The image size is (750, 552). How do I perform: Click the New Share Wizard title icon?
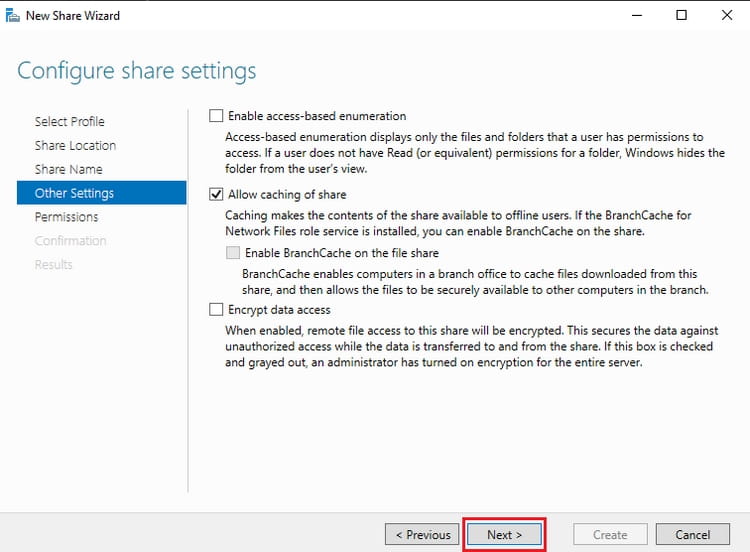click(12, 15)
